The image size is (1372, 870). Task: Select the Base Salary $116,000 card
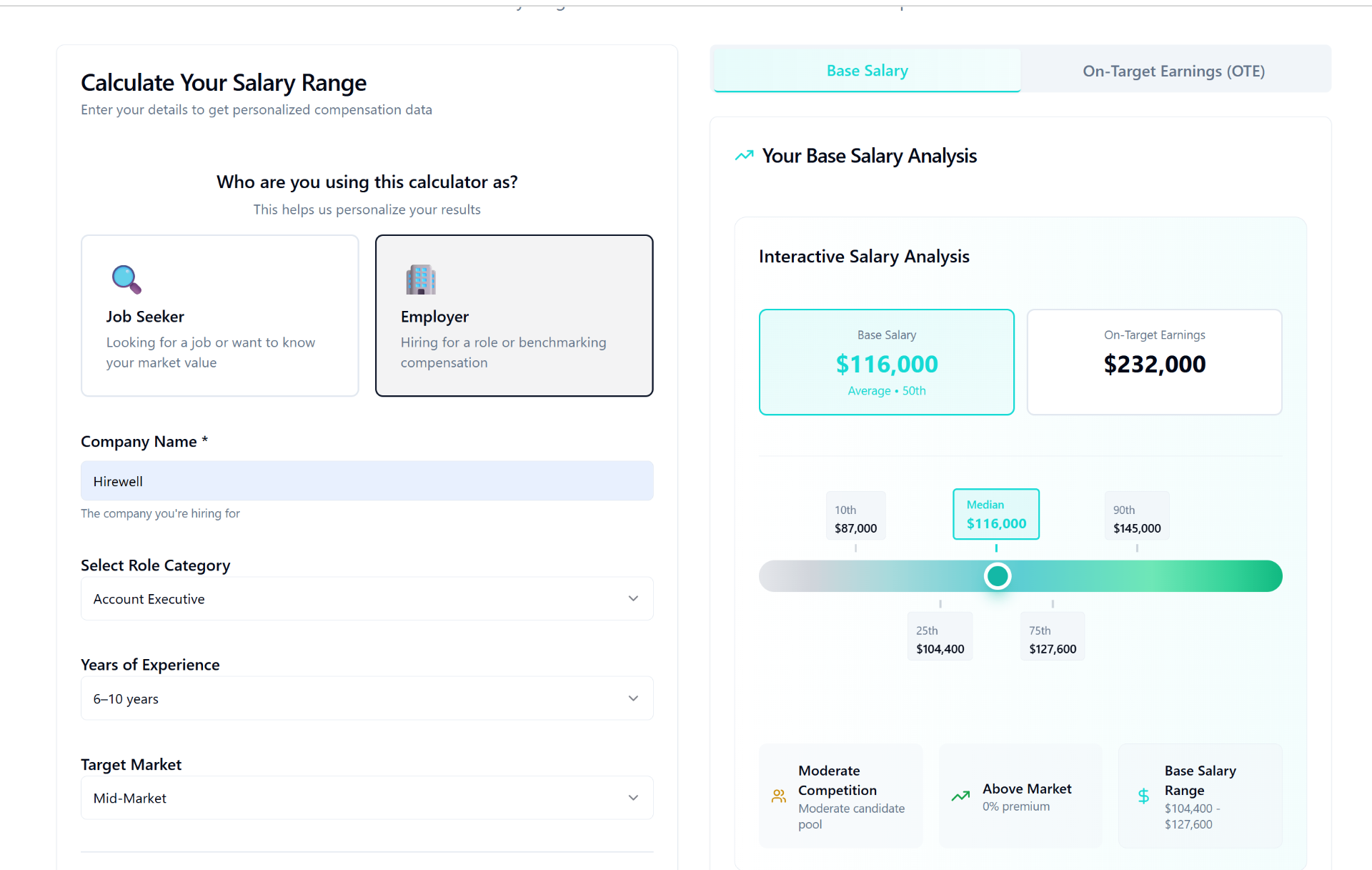click(886, 362)
